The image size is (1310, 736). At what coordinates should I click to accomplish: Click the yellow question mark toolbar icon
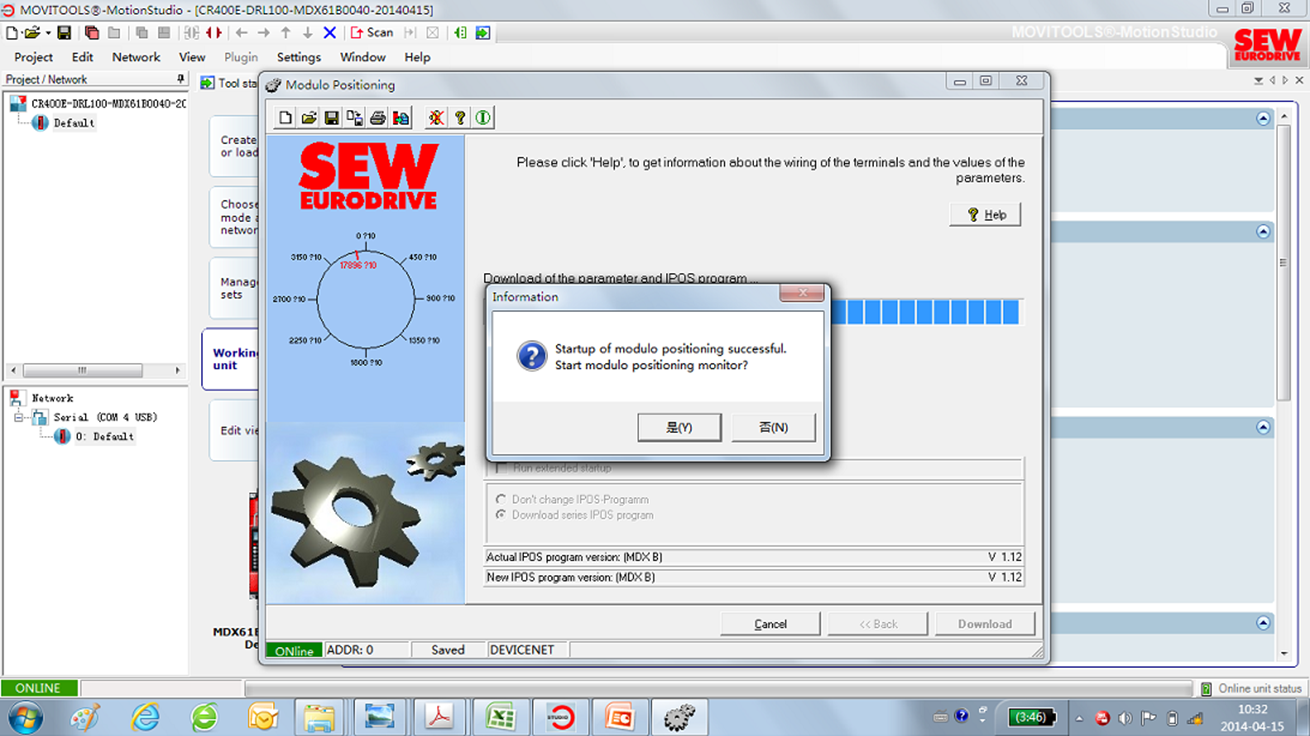pyautogui.click(x=460, y=118)
